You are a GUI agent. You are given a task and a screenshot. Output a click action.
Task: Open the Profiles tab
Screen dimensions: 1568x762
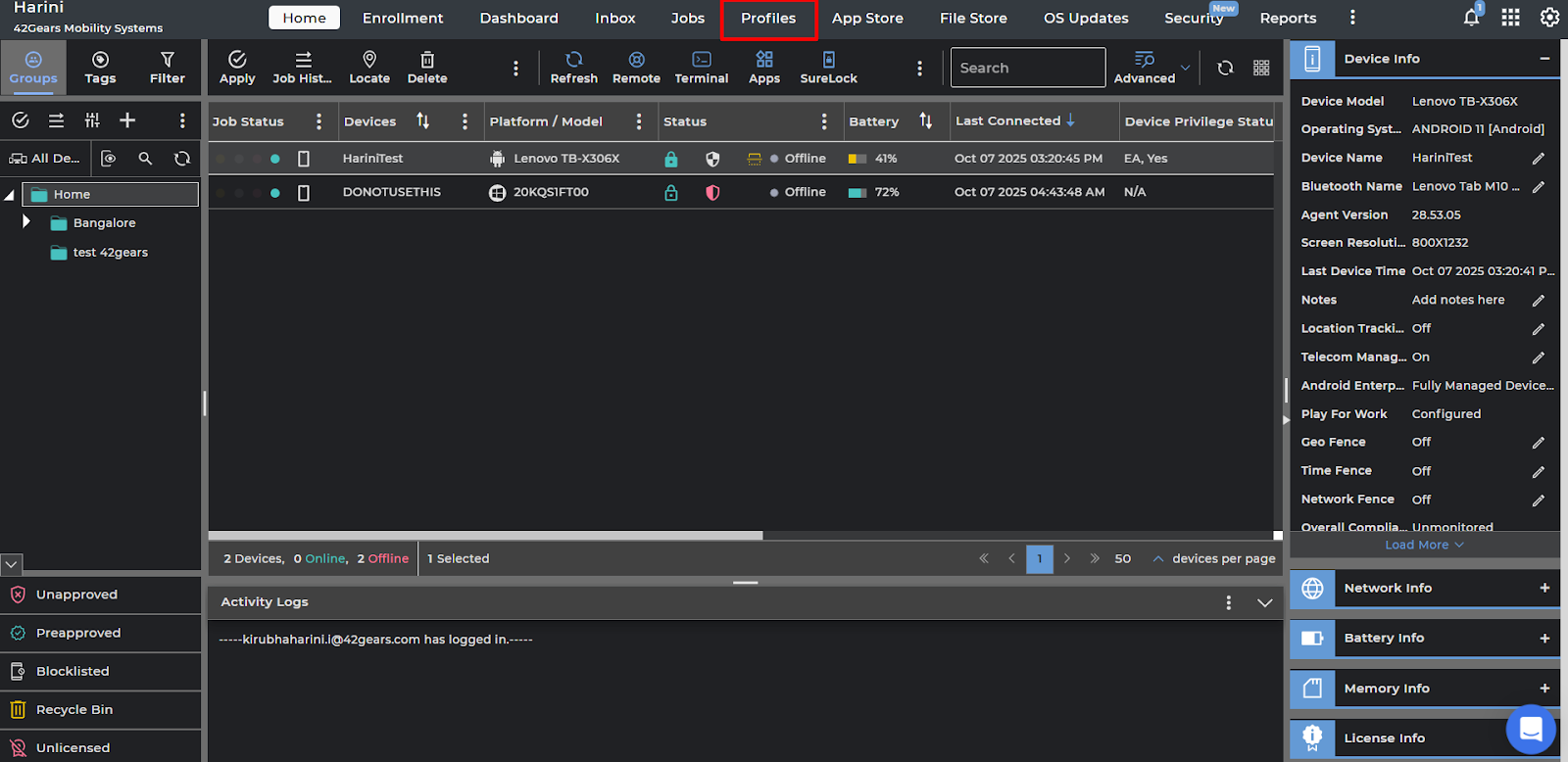[768, 19]
